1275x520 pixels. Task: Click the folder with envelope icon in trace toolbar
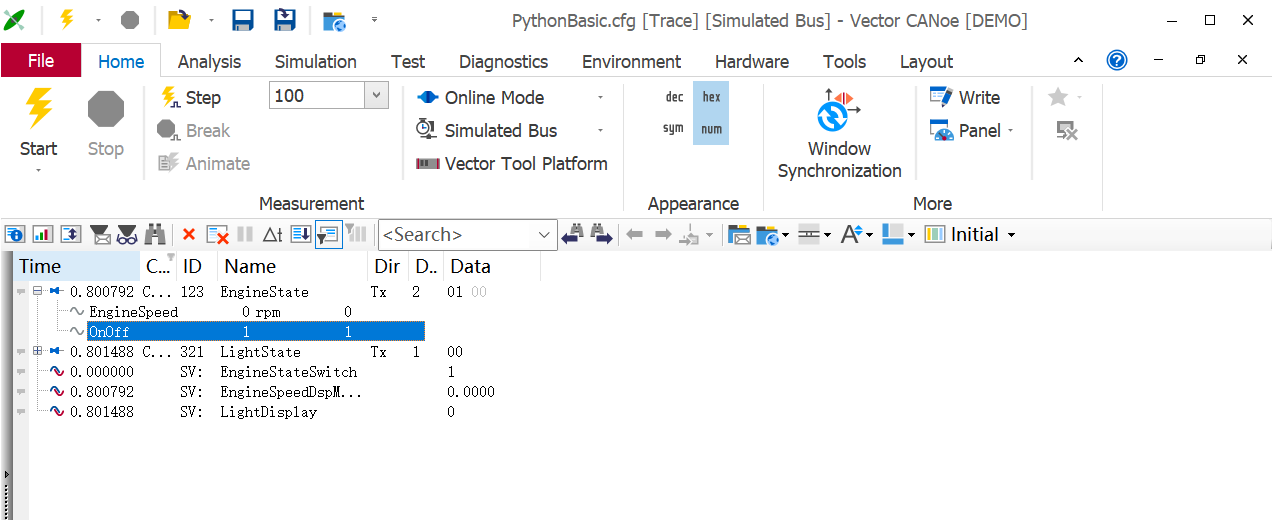pos(739,234)
